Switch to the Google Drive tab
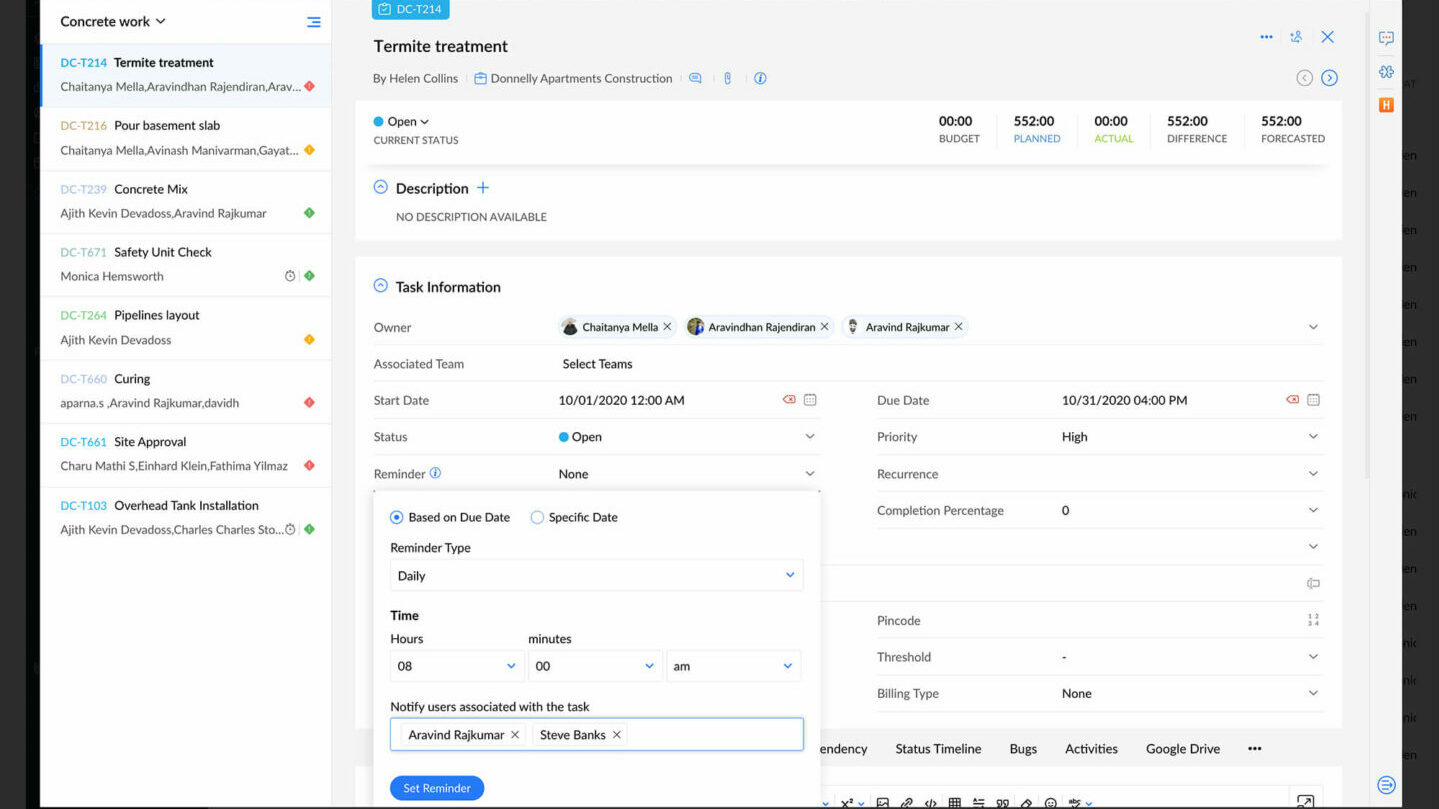Screen dimensions: 1439x809 (1183, 748)
